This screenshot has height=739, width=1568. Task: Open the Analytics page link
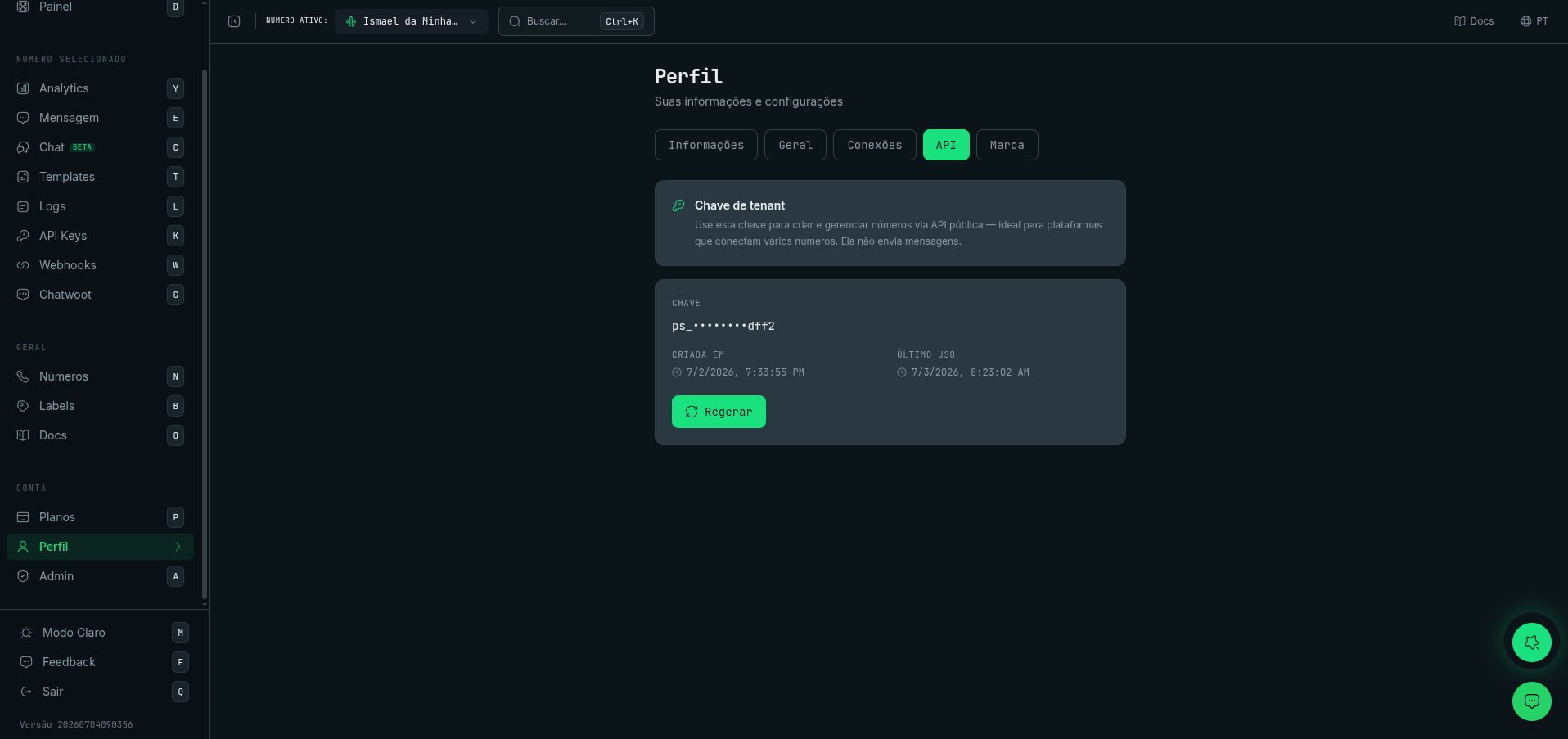100,88
